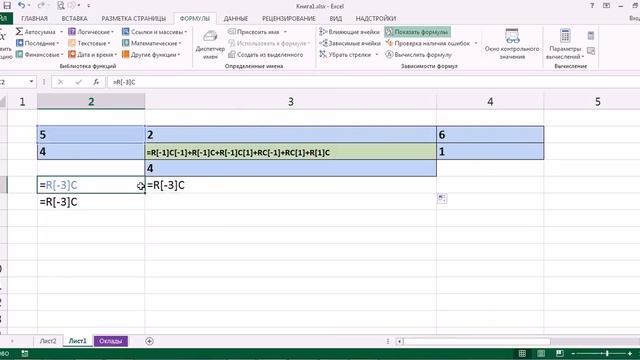Click the zoom in plus button
Screen dimensions: 640x360
point(630,353)
